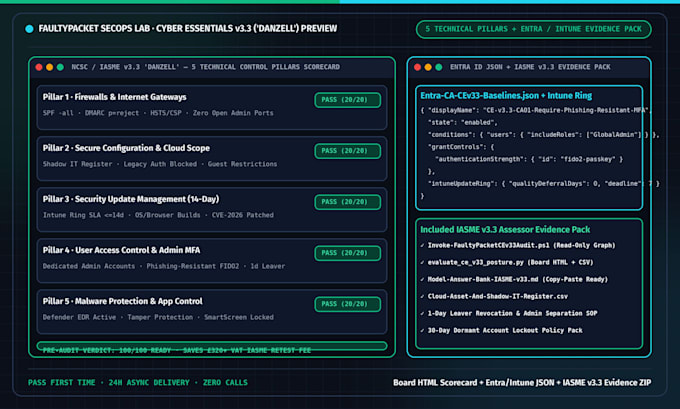Select Pillar 2 · Secure Configuration & Cloud Scope heading
This screenshot has height=409, width=680.
[126, 148]
